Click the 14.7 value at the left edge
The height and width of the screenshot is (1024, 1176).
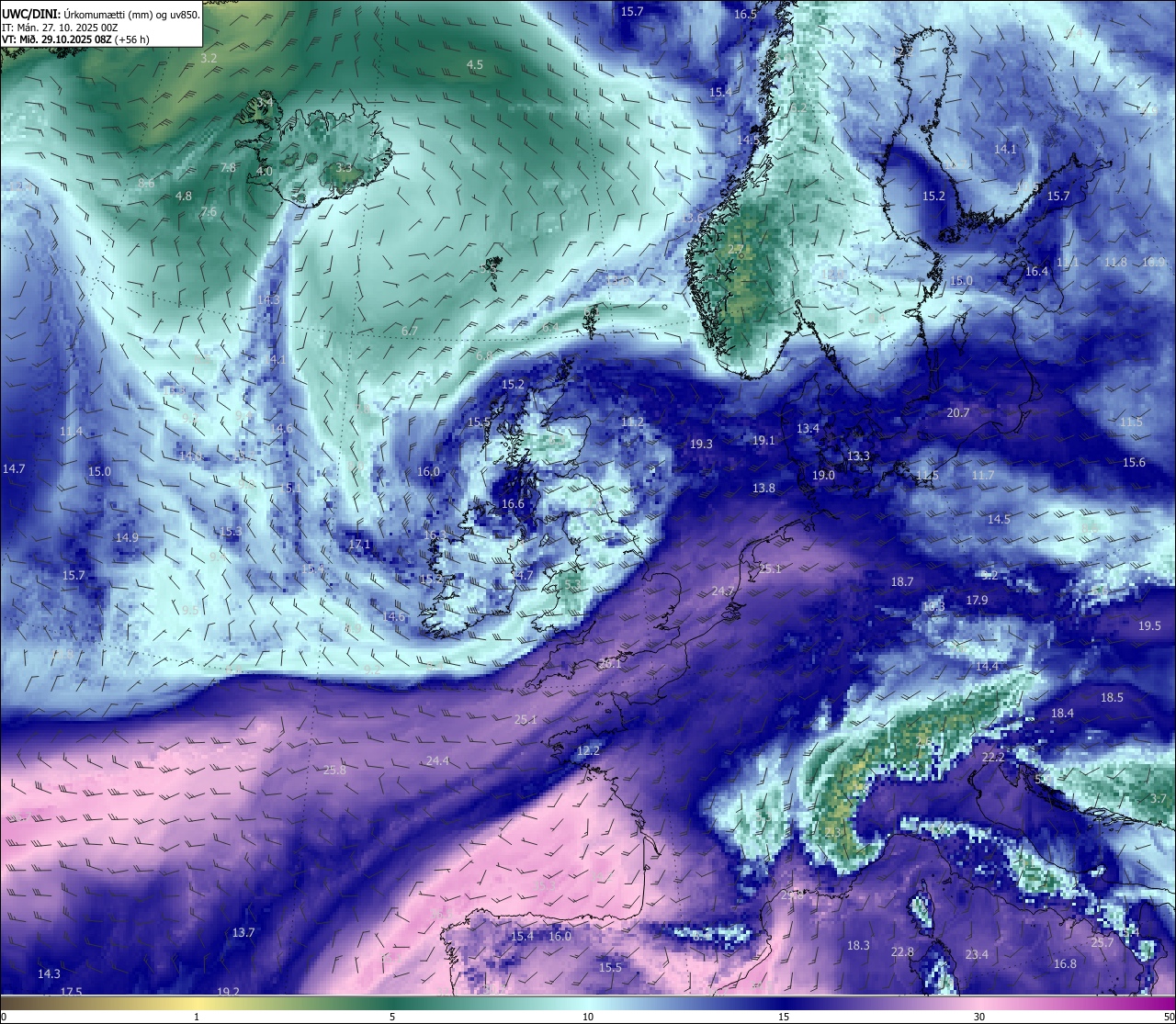14,469
